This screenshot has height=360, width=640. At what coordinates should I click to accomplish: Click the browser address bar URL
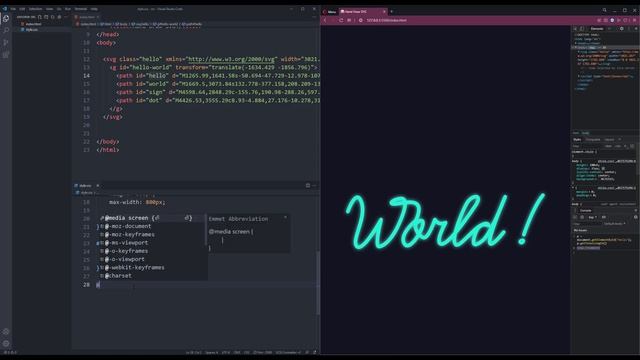point(386,20)
